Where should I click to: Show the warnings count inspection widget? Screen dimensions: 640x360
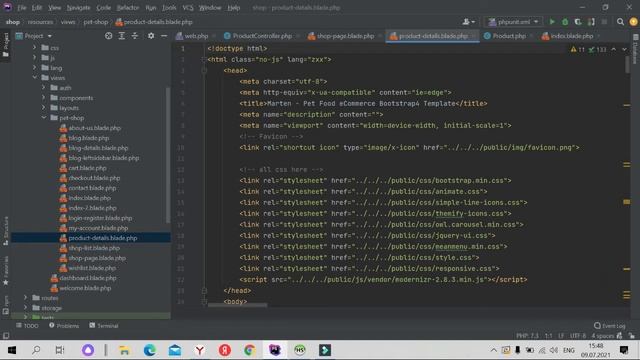tap(578, 49)
